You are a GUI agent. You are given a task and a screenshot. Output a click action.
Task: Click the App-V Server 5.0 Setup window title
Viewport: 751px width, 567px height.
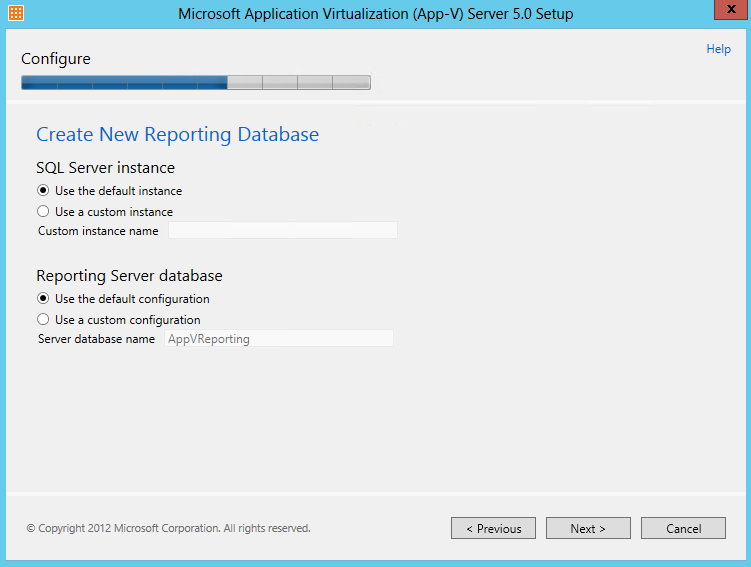376,14
